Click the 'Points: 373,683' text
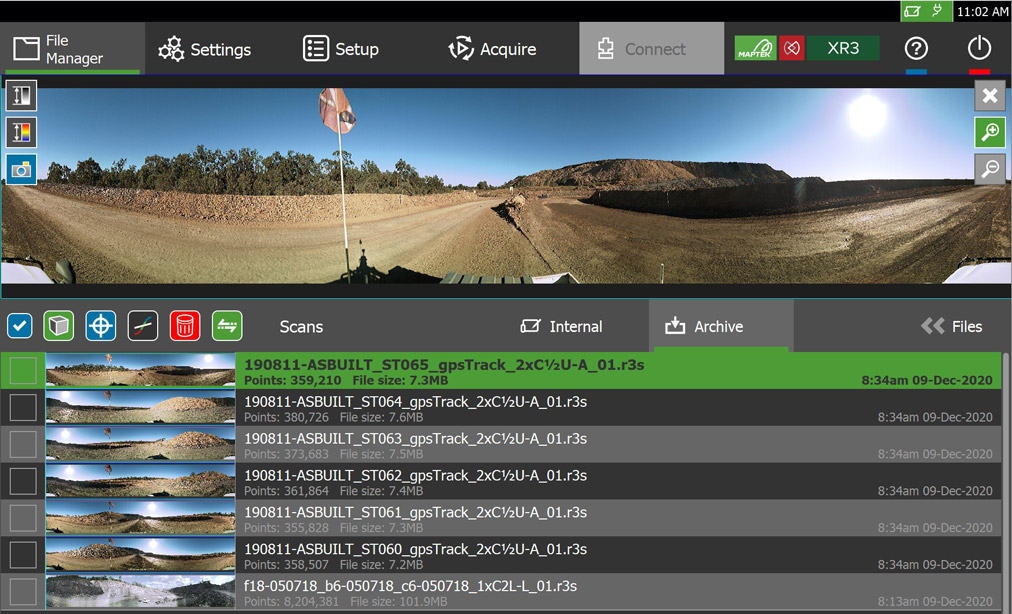The image size is (1012, 614). [286, 454]
